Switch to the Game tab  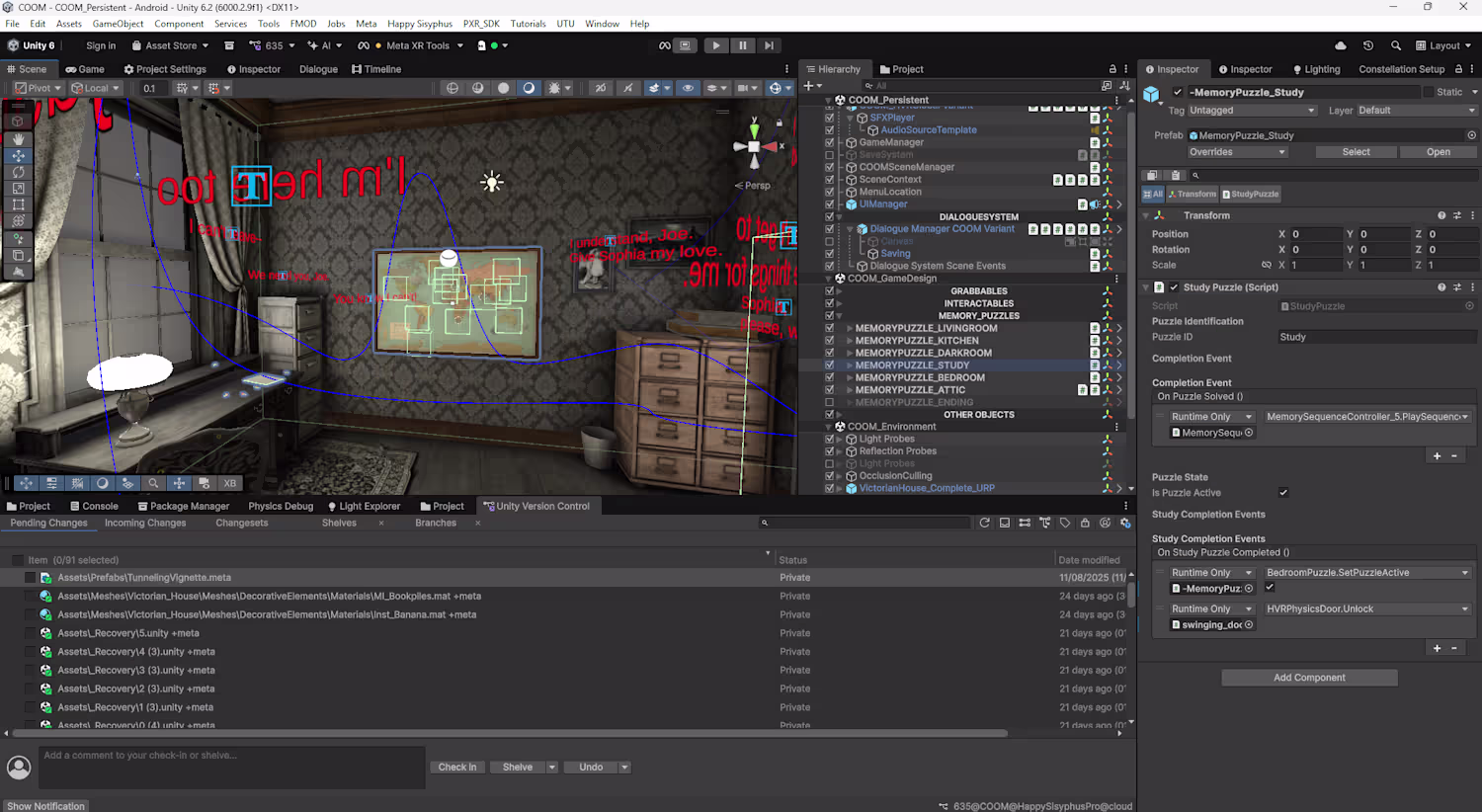point(85,69)
